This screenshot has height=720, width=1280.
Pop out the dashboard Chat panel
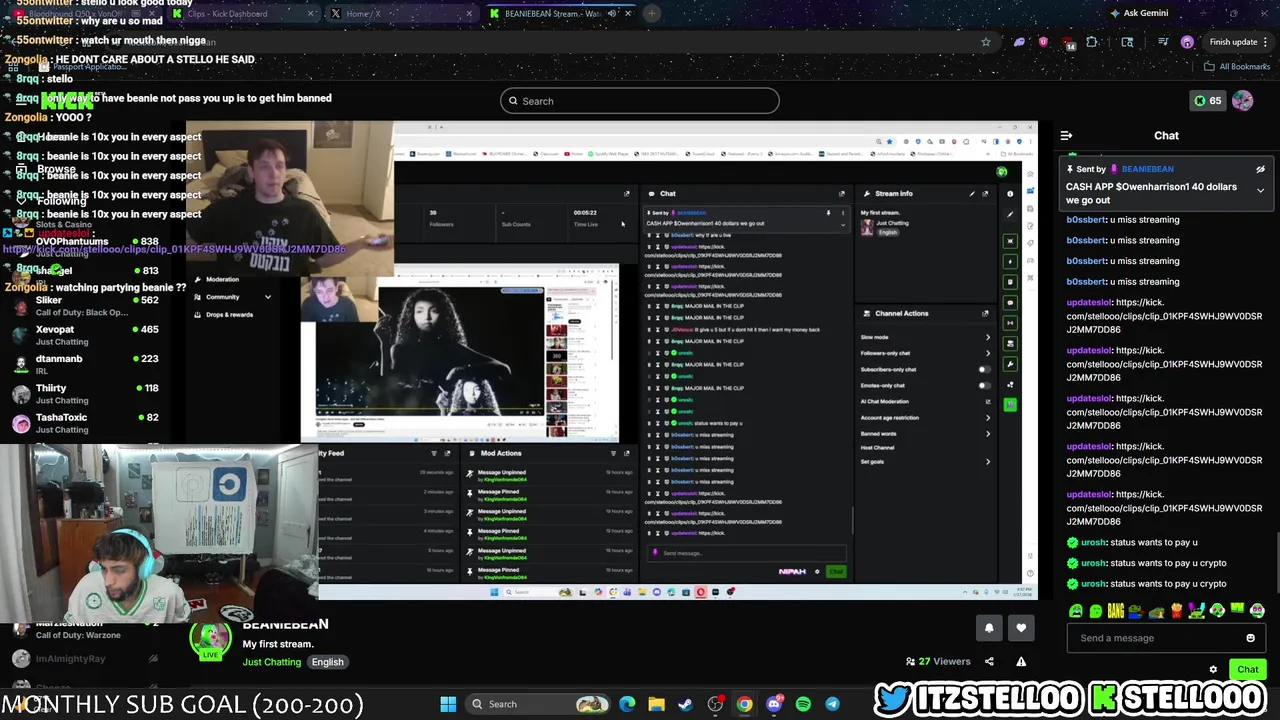pyautogui.click(x=841, y=194)
